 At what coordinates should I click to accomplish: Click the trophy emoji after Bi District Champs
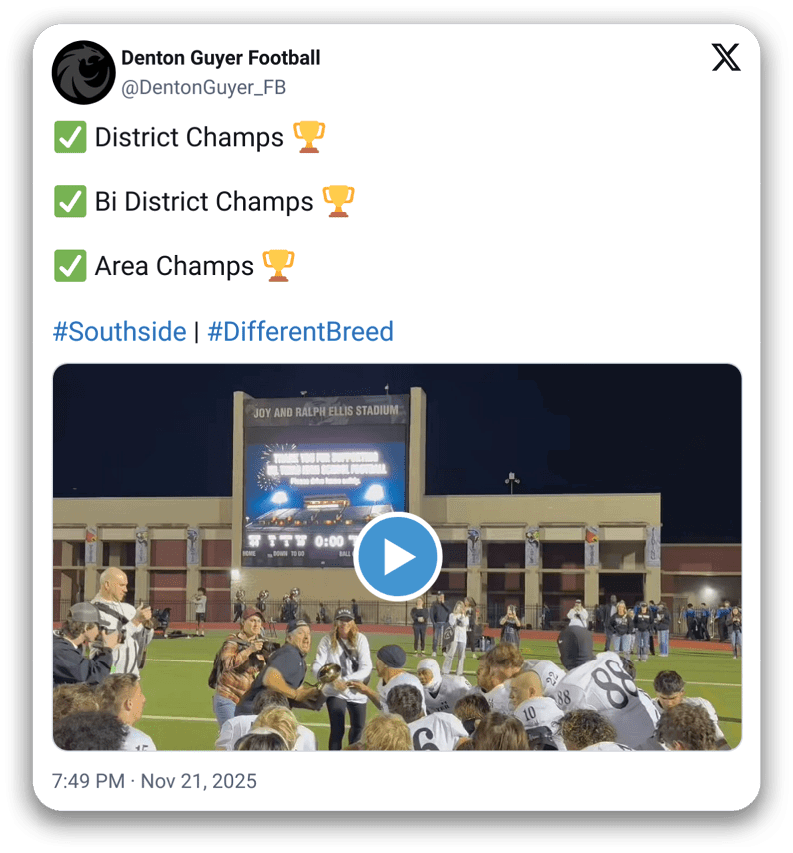pyautogui.click(x=339, y=201)
